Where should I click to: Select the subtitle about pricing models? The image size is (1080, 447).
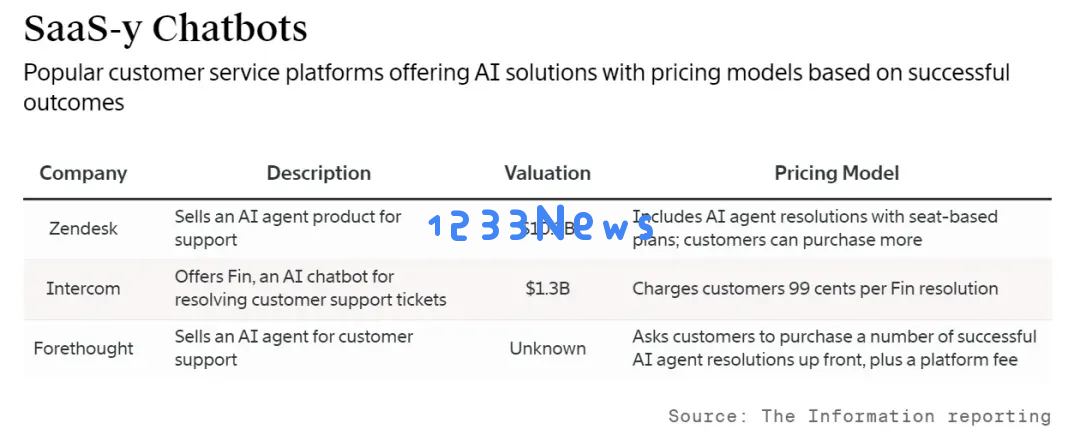[x=517, y=87]
